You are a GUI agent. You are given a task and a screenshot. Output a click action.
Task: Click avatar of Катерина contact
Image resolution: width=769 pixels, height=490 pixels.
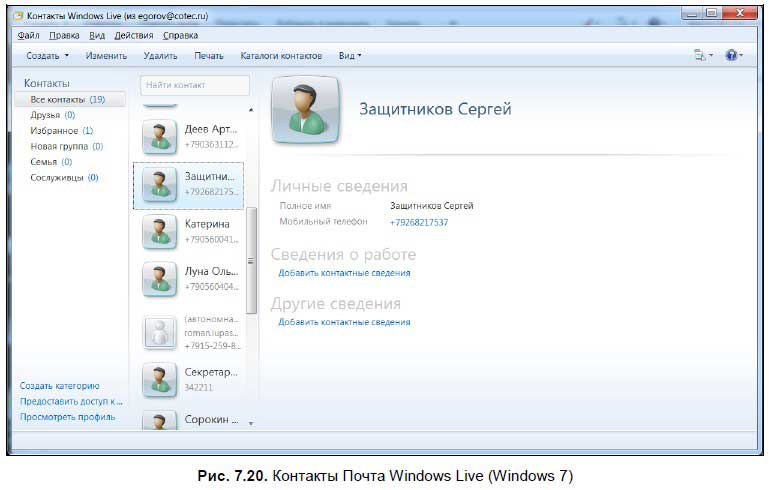point(159,232)
